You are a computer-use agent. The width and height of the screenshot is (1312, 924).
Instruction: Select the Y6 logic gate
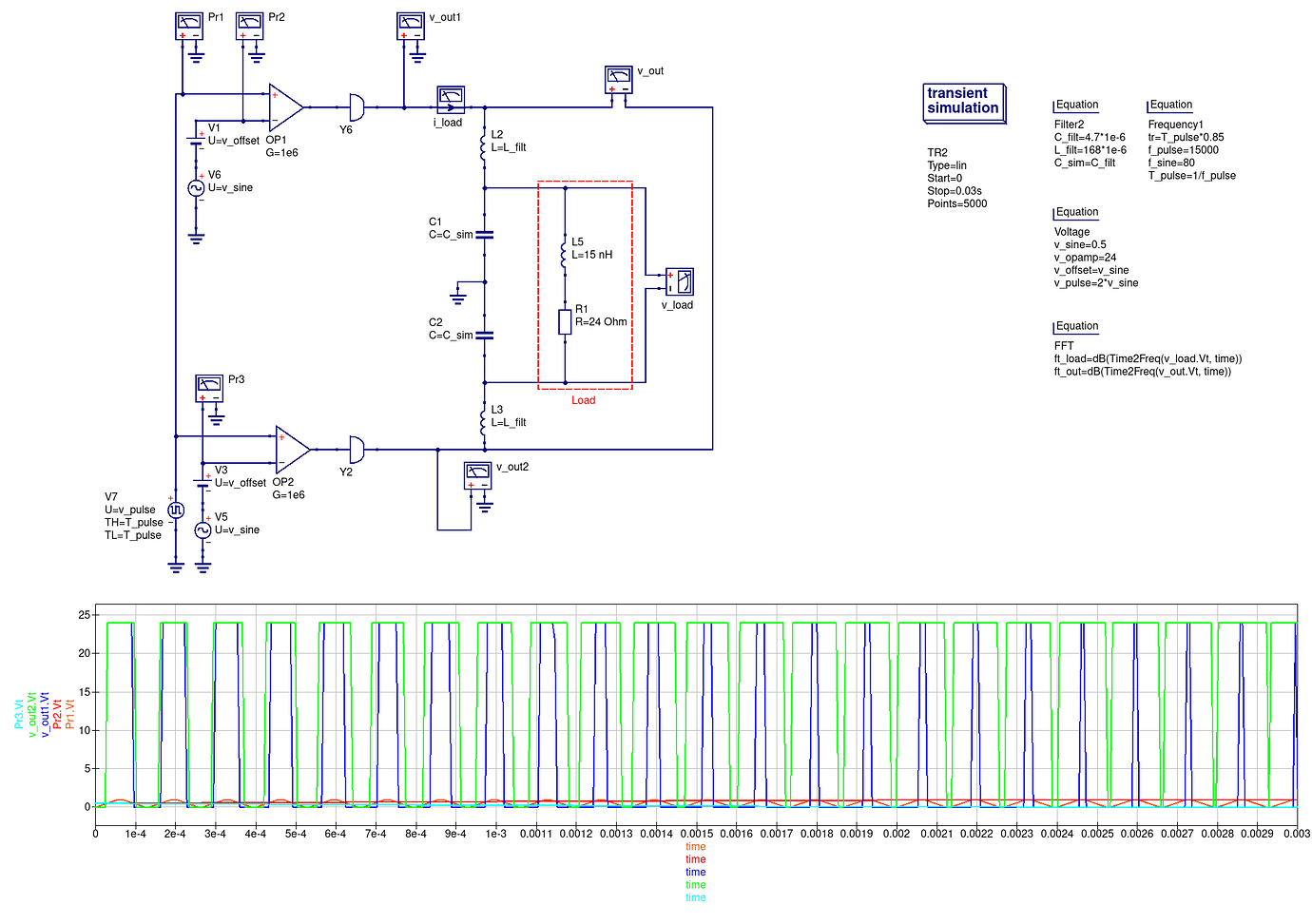[357, 105]
